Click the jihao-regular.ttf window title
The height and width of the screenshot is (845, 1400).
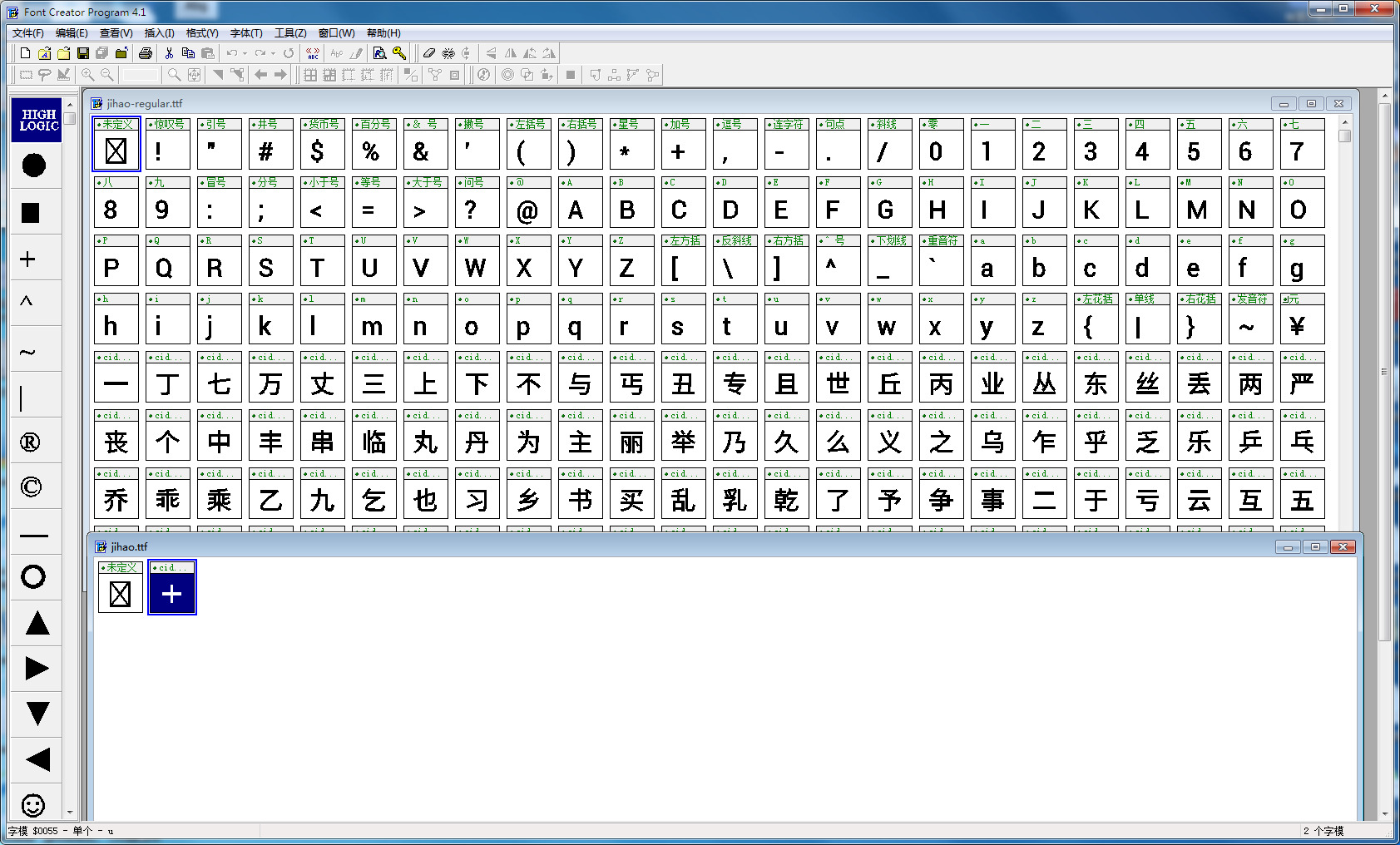pyautogui.click(x=145, y=104)
